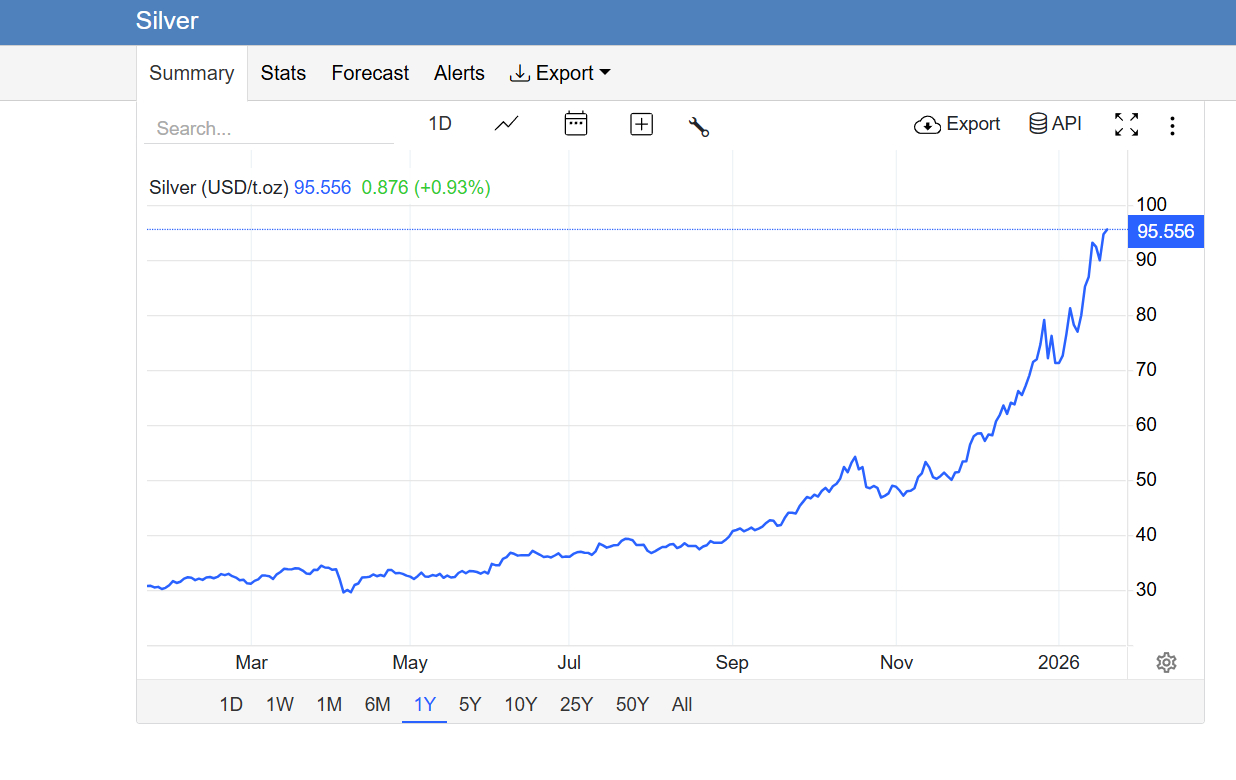
Task: Switch to the Forecast tab
Action: tap(370, 73)
